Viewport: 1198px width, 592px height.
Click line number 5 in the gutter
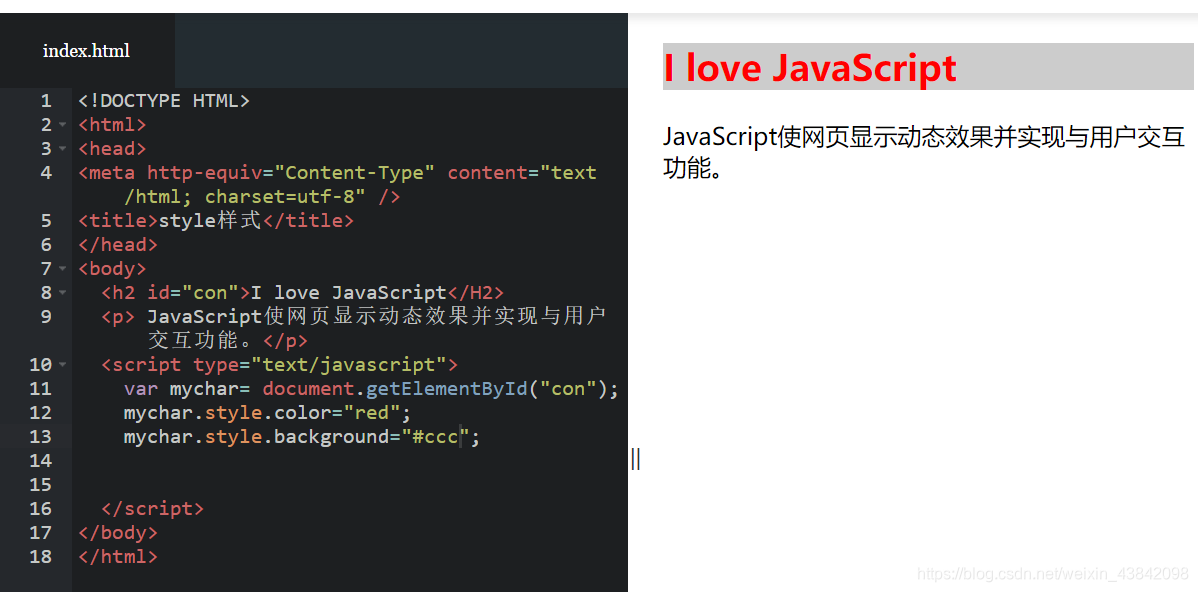tap(46, 221)
